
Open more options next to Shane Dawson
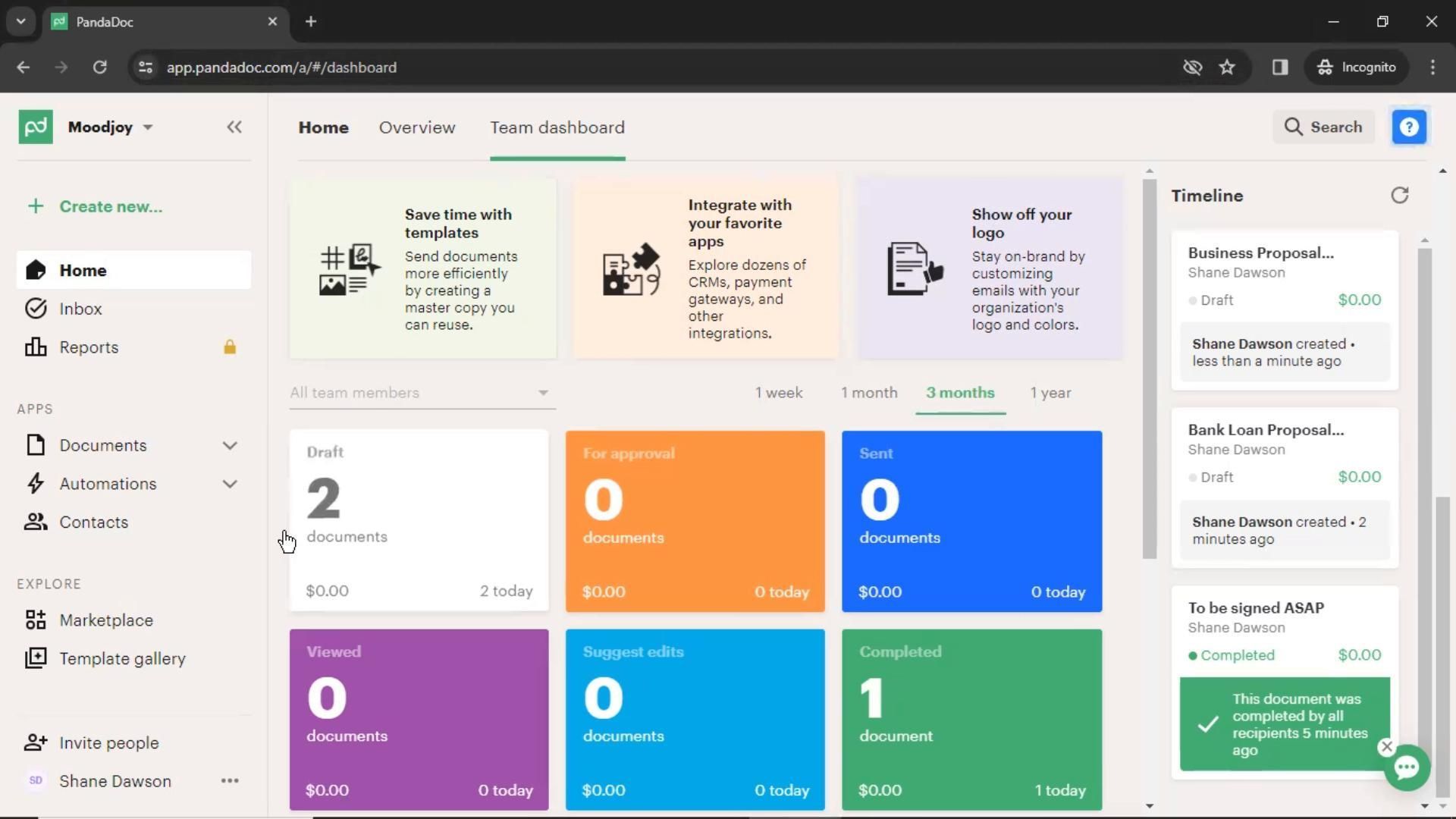(x=230, y=781)
